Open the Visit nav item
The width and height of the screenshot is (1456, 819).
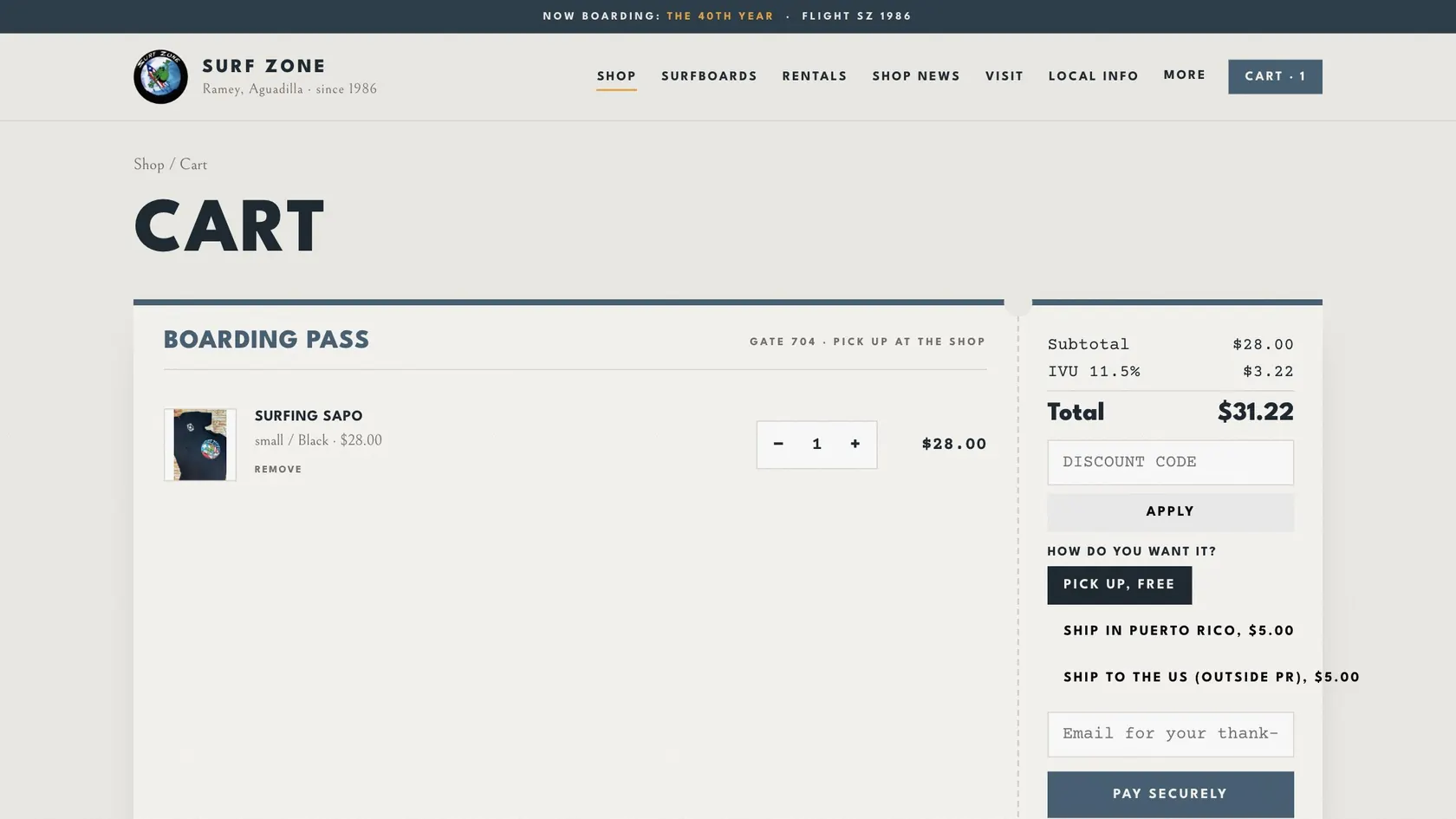(1004, 76)
